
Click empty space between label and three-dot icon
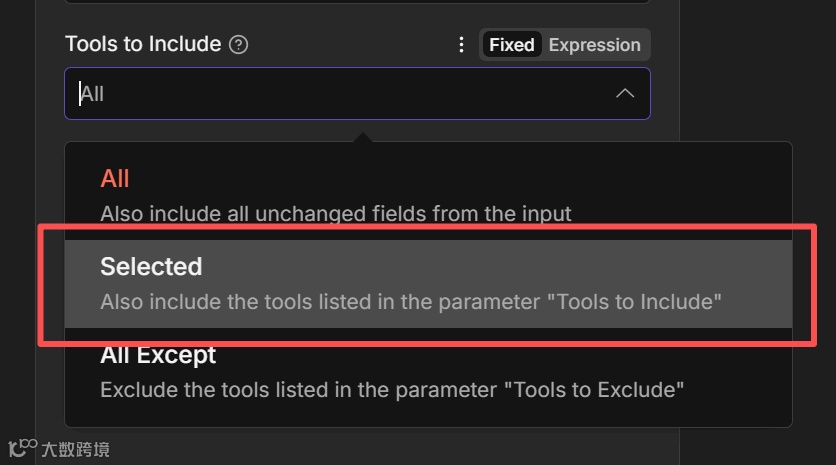click(350, 45)
